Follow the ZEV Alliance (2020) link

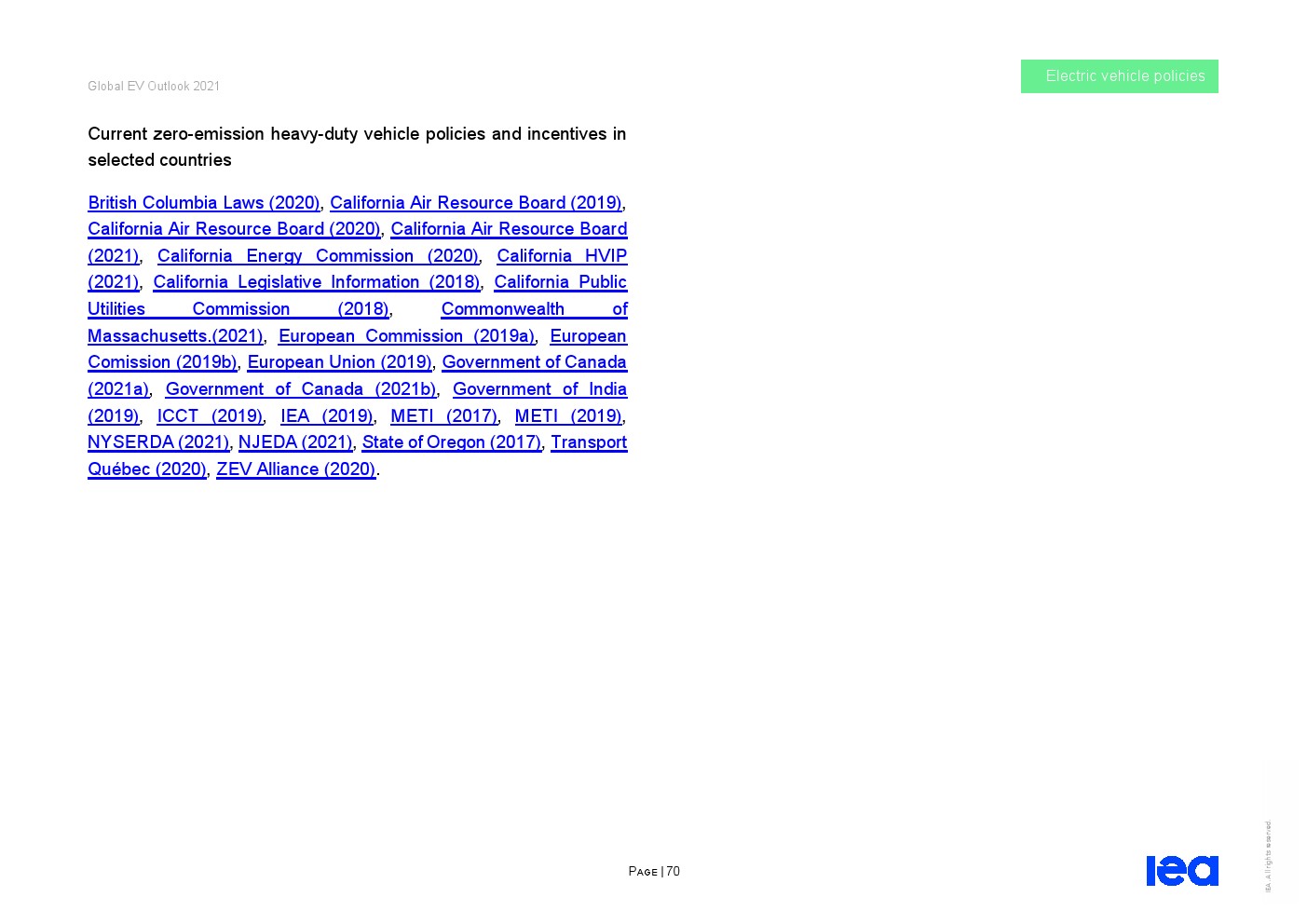click(295, 469)
